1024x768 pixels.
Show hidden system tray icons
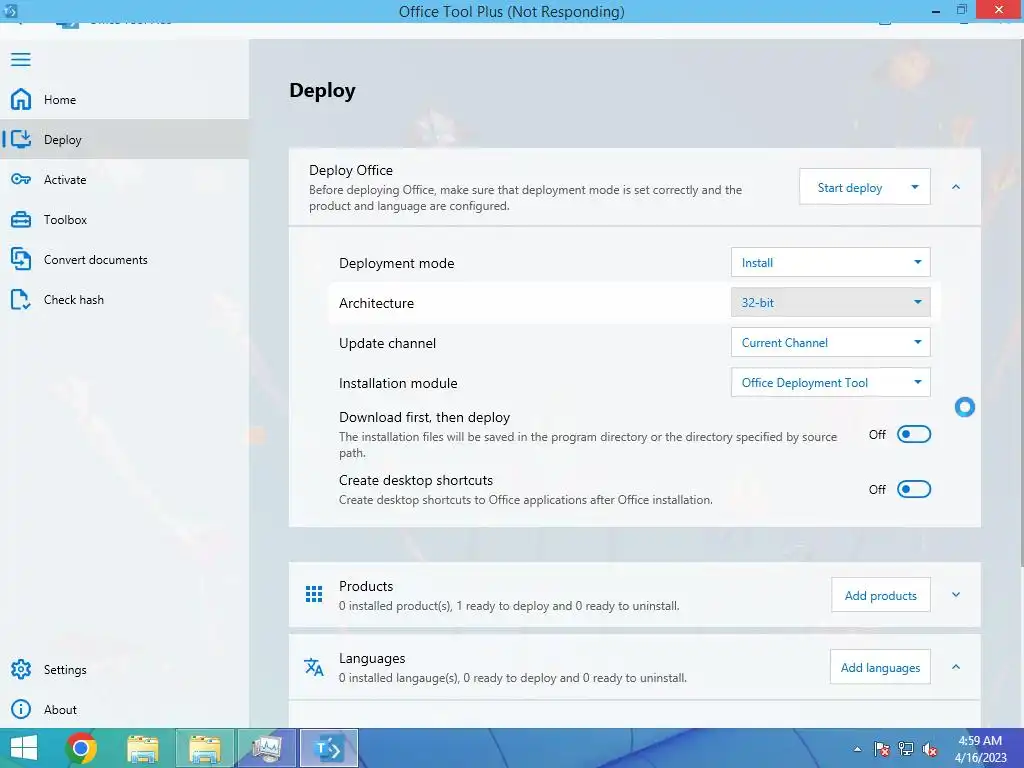click(x=857, y=749)
